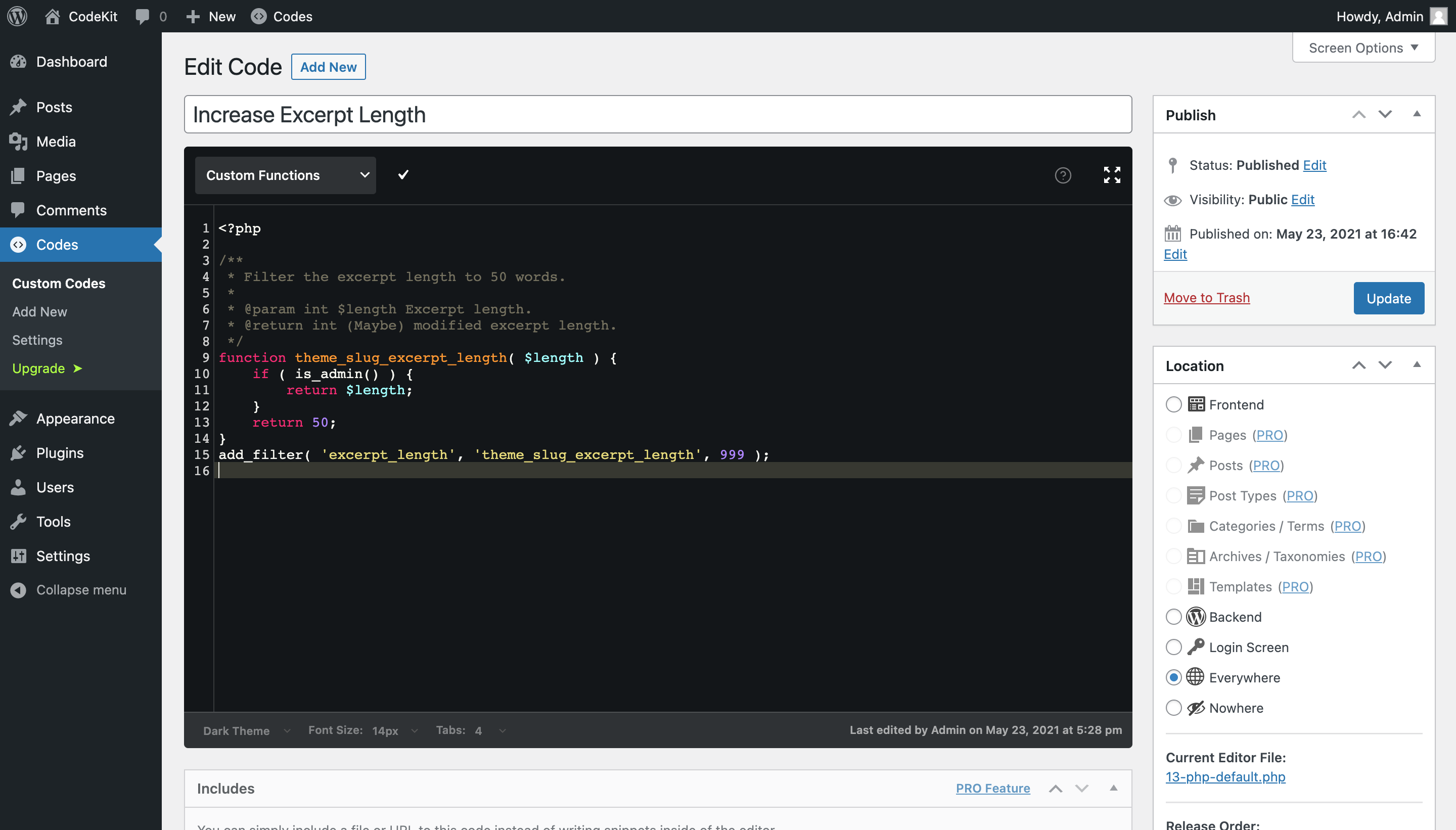Click the Dashboard menu item
This screenshot has width=1456, height=830.
click(71, 62)
